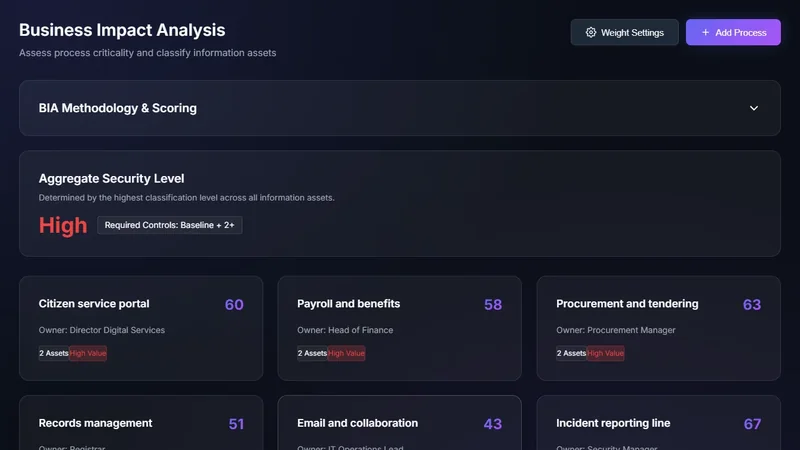The height and width of the screenshot is (450, 800).
Task: Click the Business Impact Analysis page title
Action: (122, 30)
